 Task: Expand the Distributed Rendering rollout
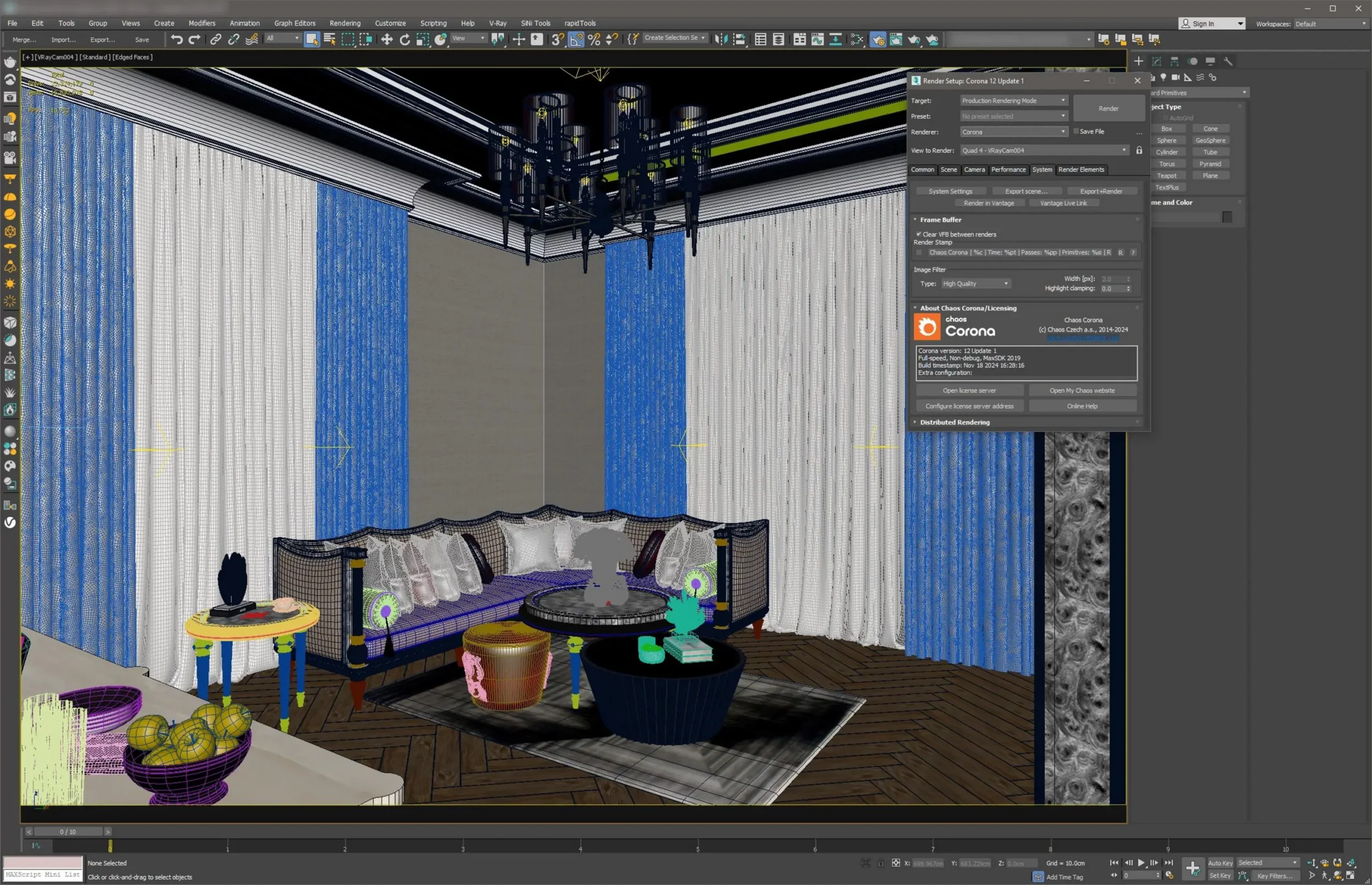pyautogui.click(x=955, y=422)
